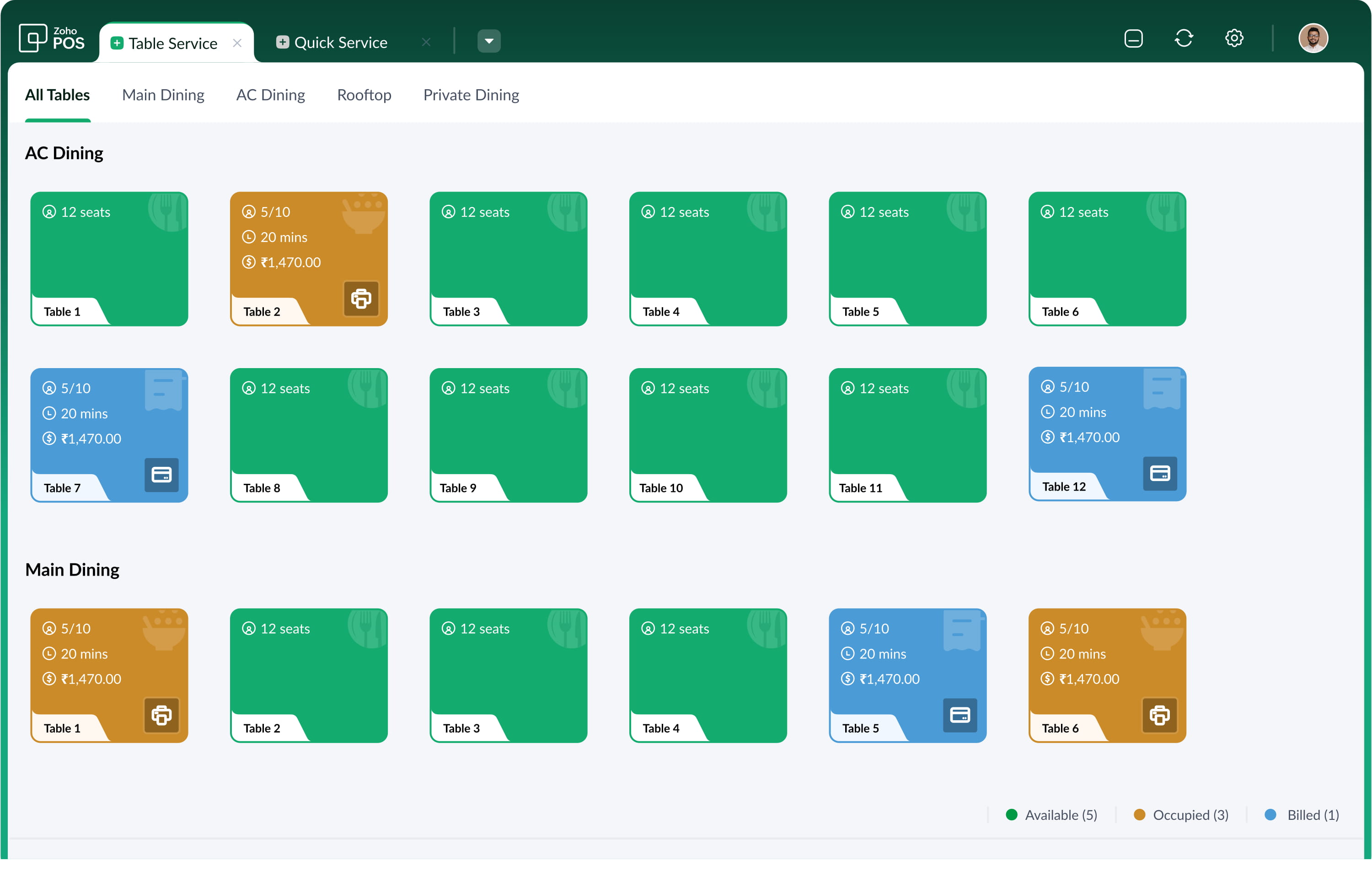Select Table 8 card
The image size is (1372, 872).
(309, 435)
